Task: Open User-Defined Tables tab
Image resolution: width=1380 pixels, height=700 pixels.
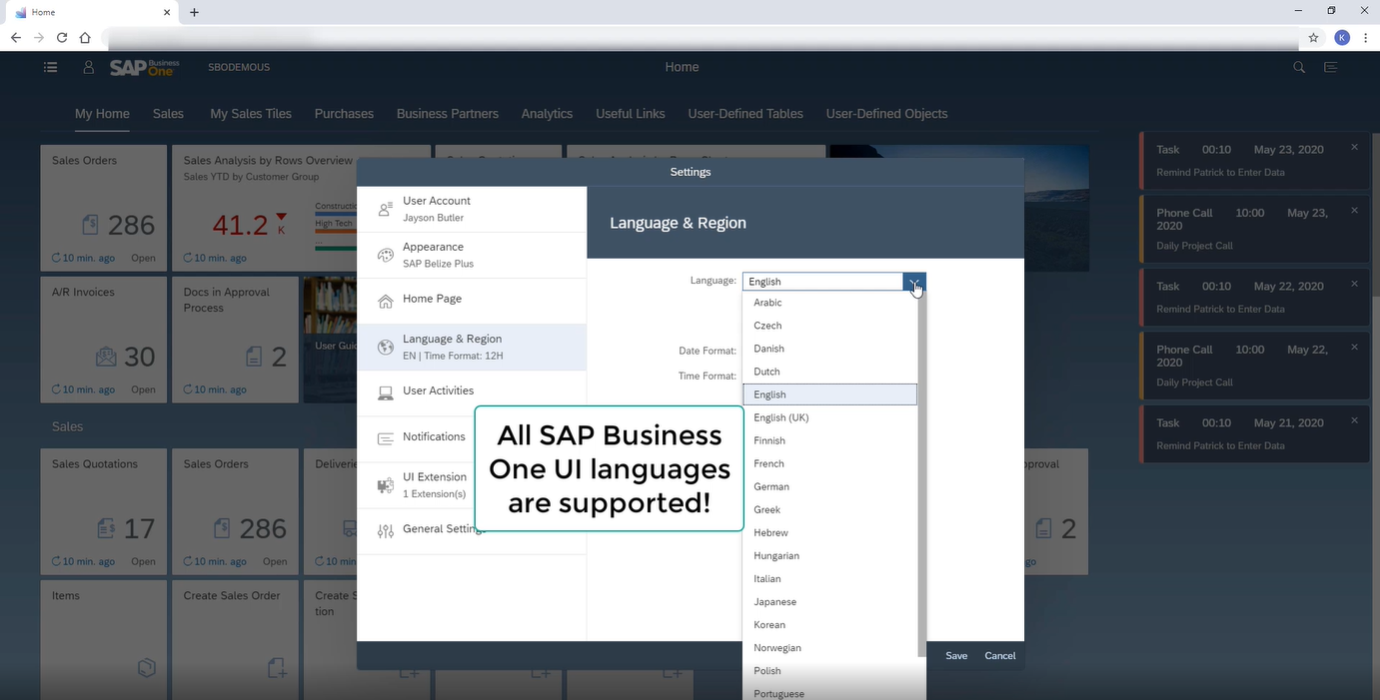Action: [745, 114]
